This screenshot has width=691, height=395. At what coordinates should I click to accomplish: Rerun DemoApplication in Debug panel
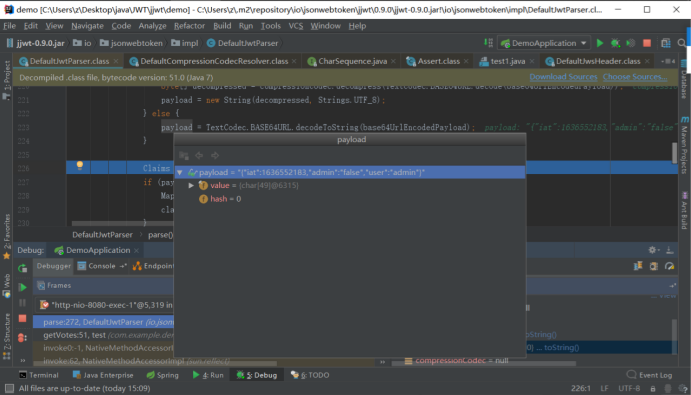[x=22, y=268]
